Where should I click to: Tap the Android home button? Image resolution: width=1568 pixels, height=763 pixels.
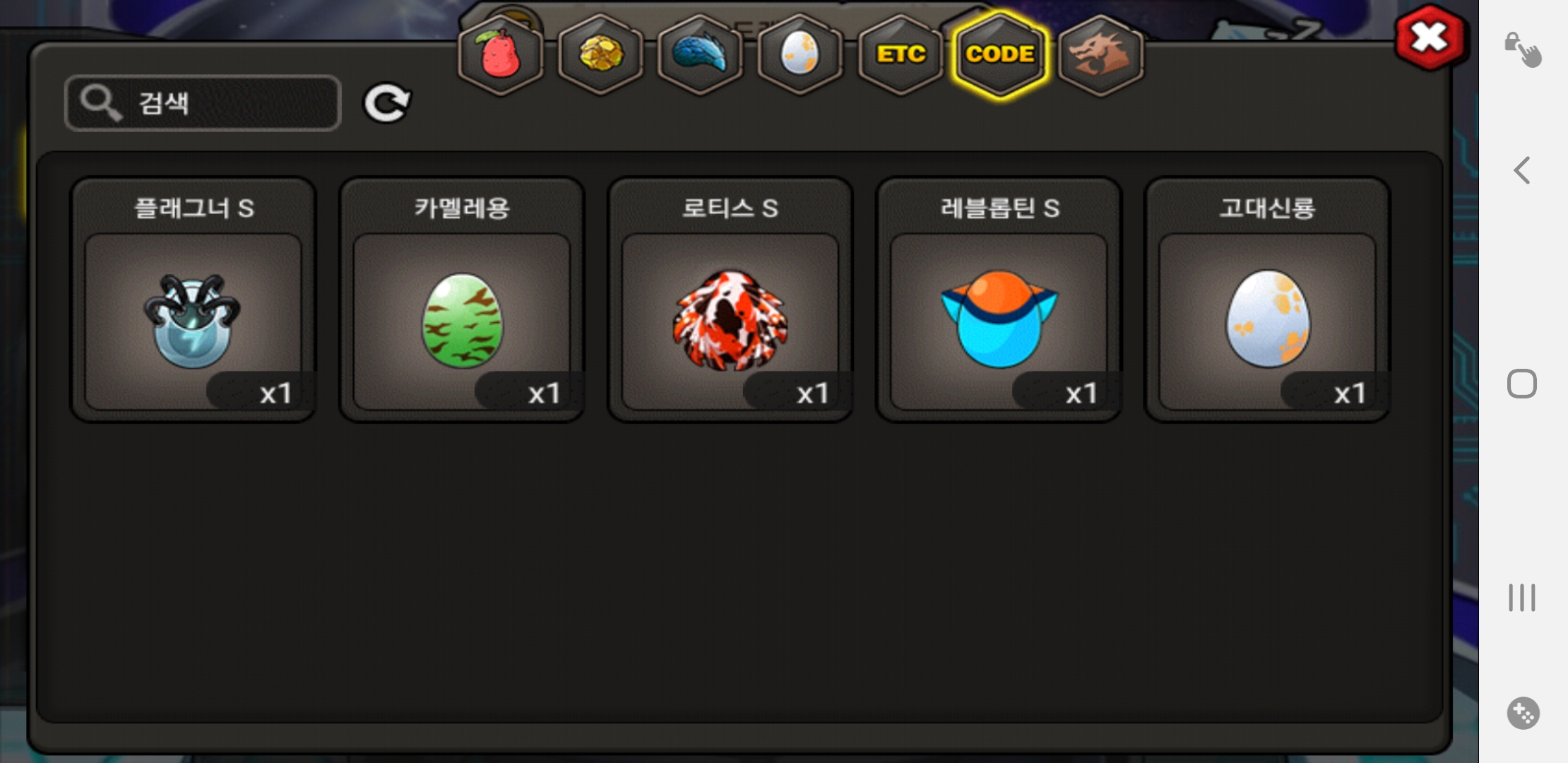(1522, 384)
